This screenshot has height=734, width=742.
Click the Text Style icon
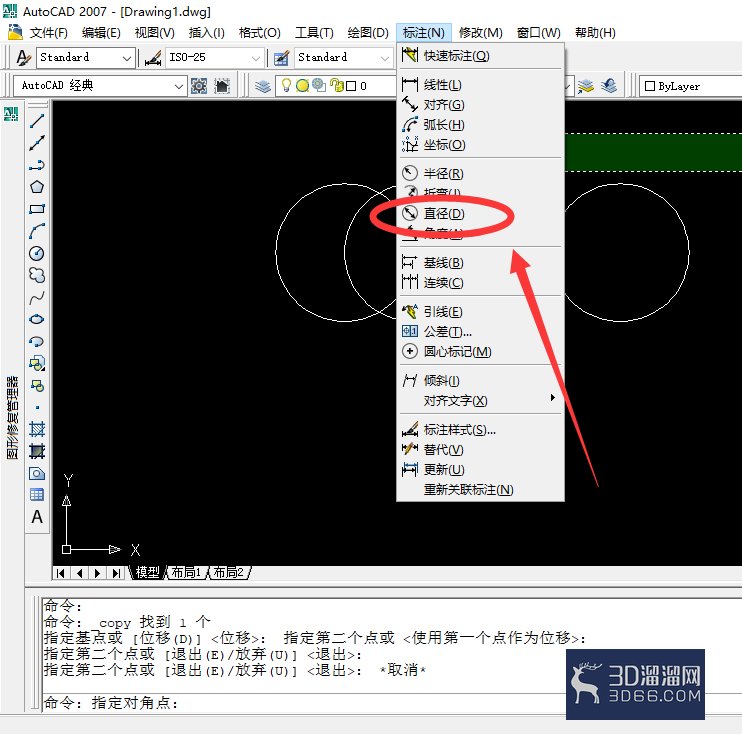click(23, 57)
